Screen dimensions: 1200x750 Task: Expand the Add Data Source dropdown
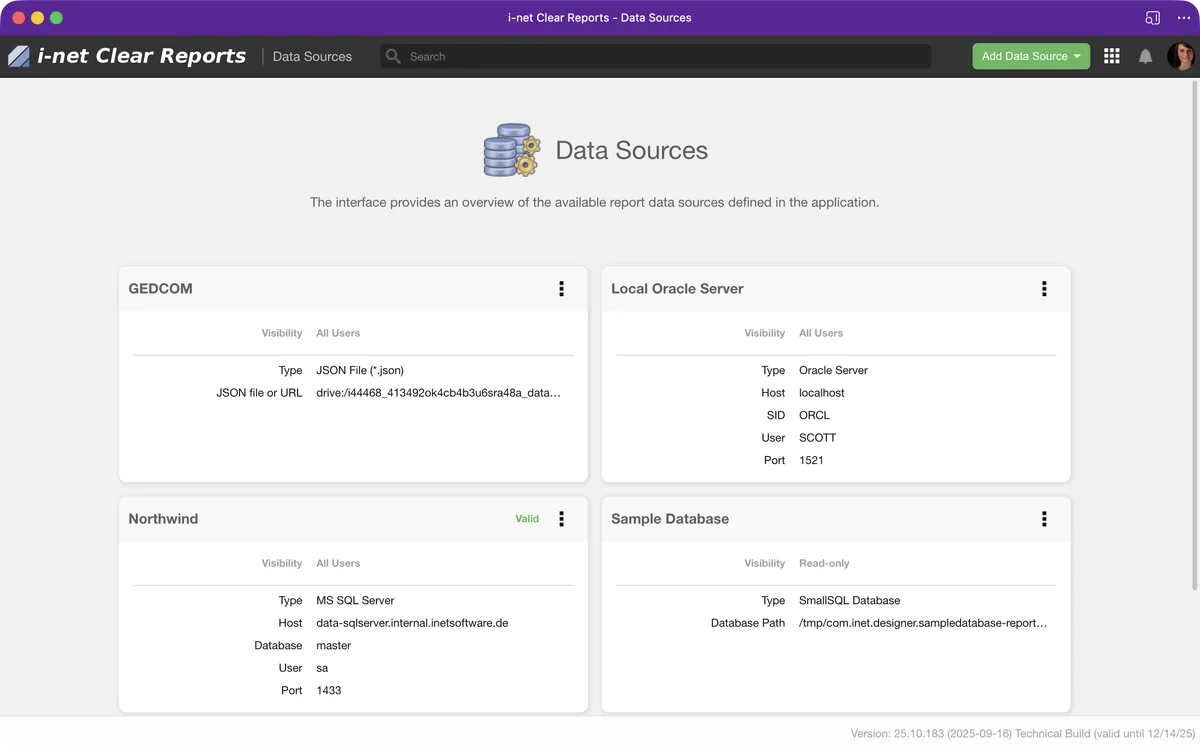[1076, 56]
